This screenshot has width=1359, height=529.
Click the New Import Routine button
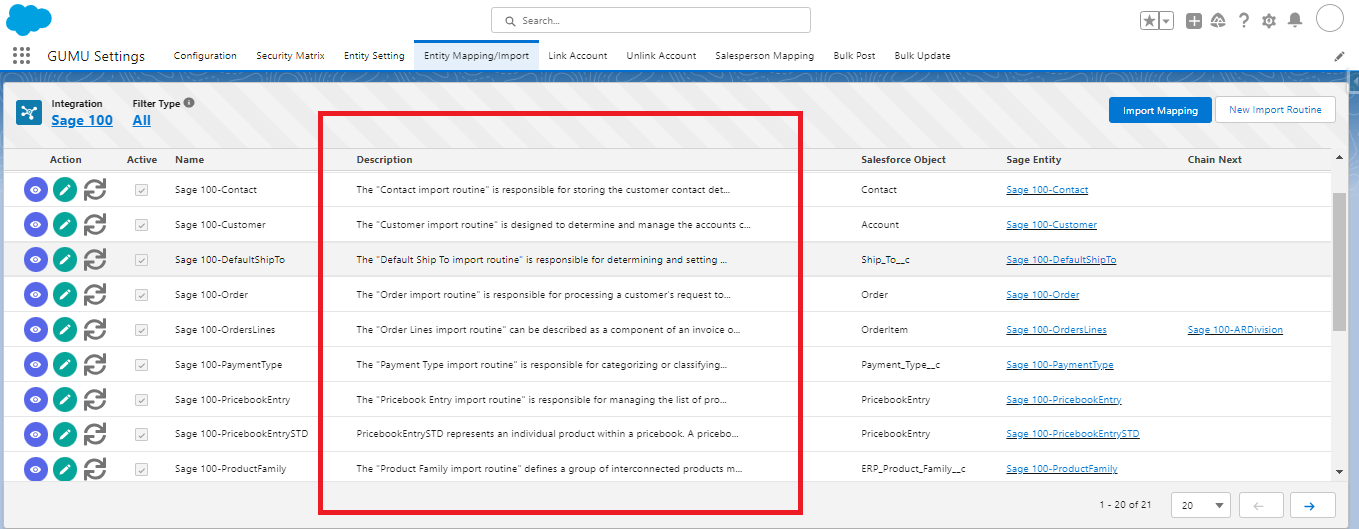[1275, 110]
